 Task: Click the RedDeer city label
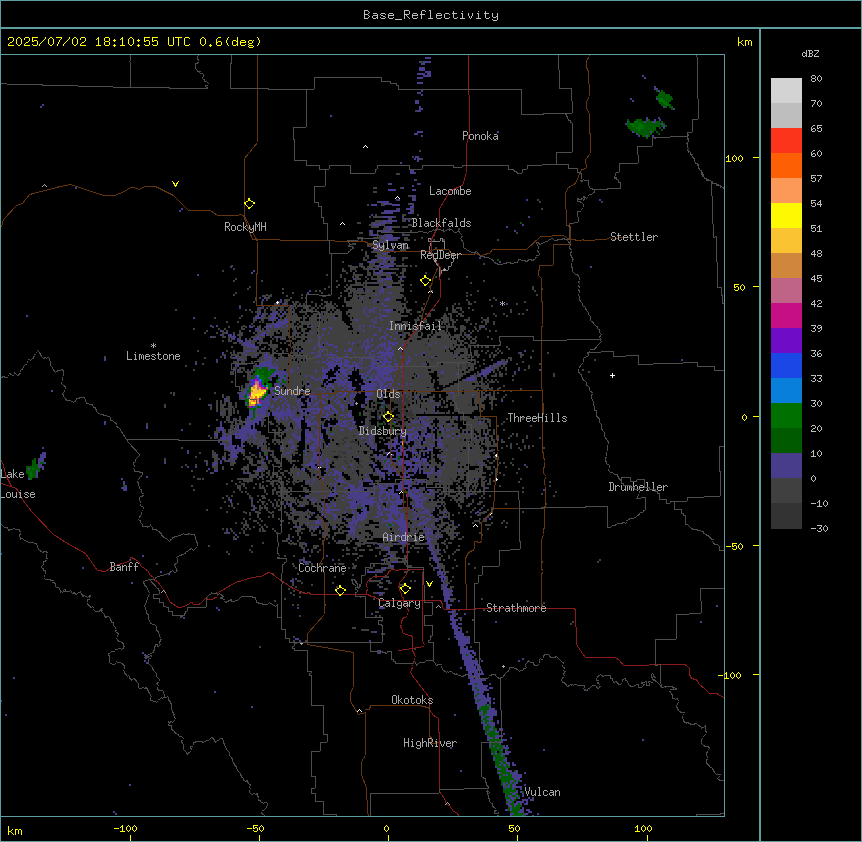(440, 255)
